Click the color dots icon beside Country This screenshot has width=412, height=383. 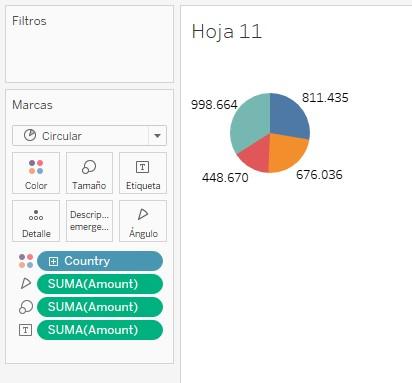pyautogui.click(x=26, y=261)
